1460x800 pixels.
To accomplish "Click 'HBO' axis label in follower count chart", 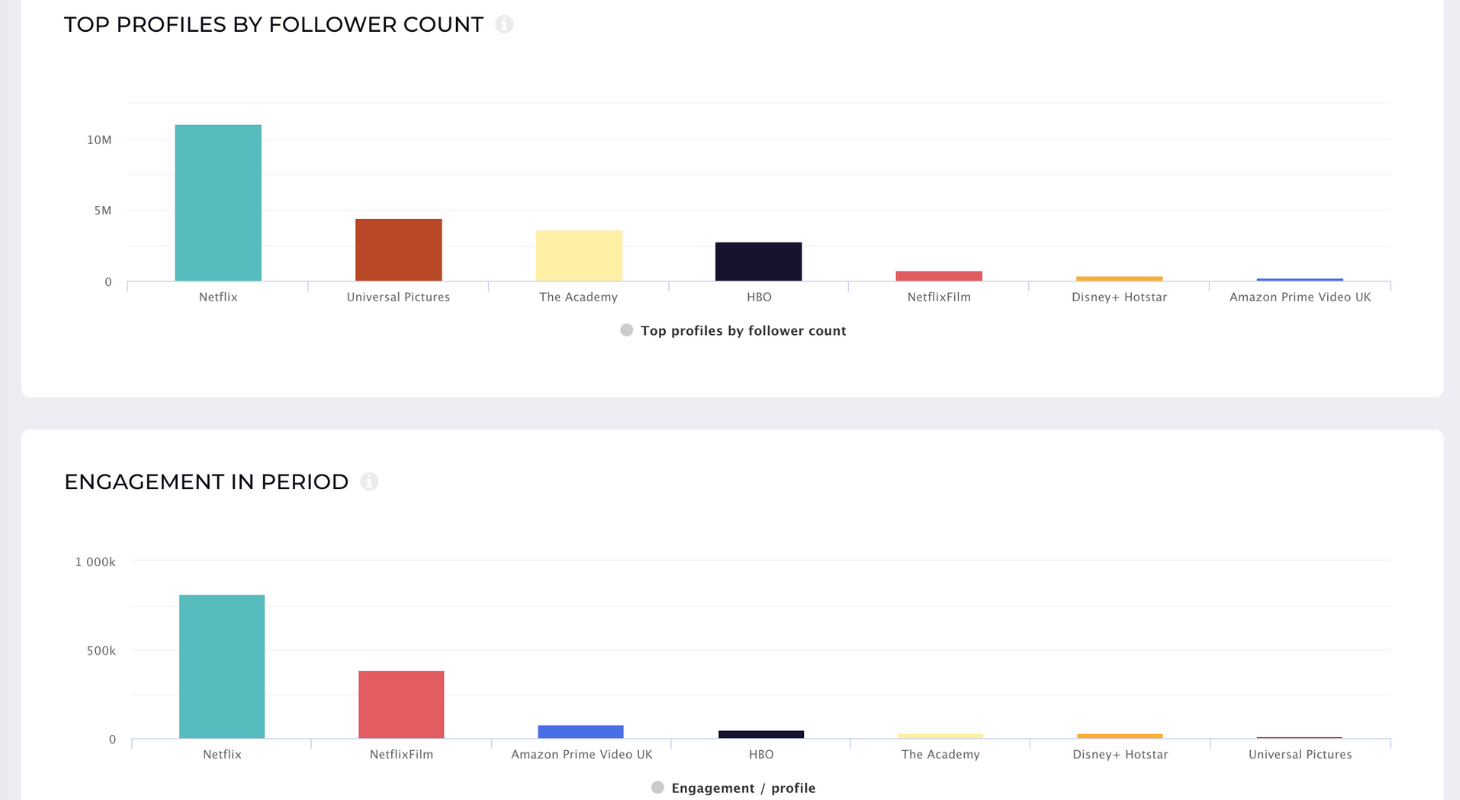I will [x=759, y=297].
